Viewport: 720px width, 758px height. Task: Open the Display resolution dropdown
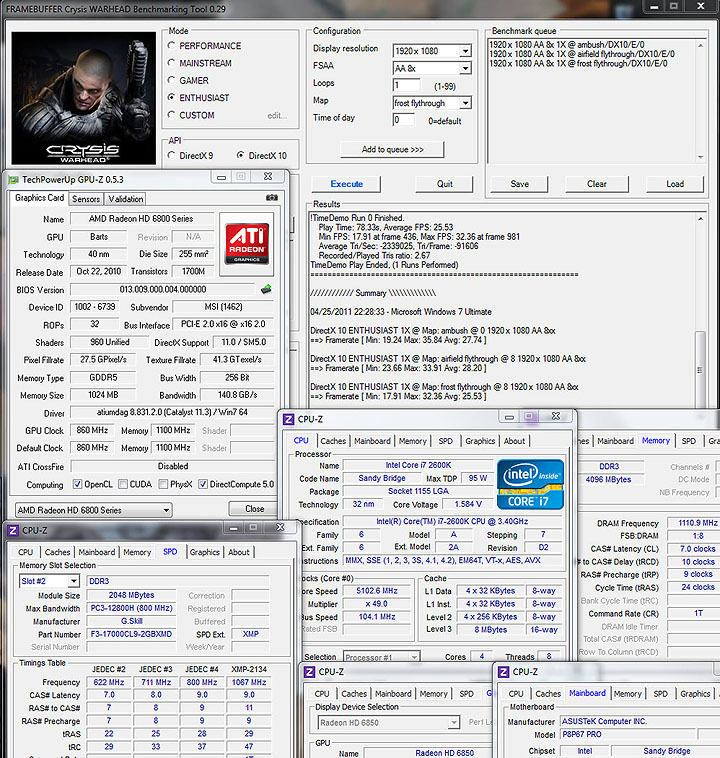click(x=465, y=51)
